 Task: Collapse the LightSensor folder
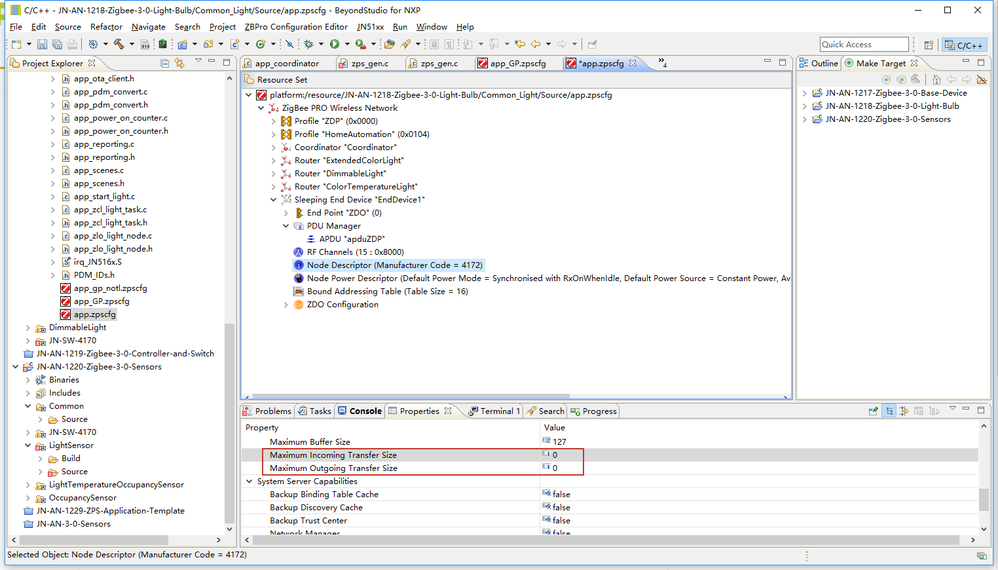[x=28, y=445]
